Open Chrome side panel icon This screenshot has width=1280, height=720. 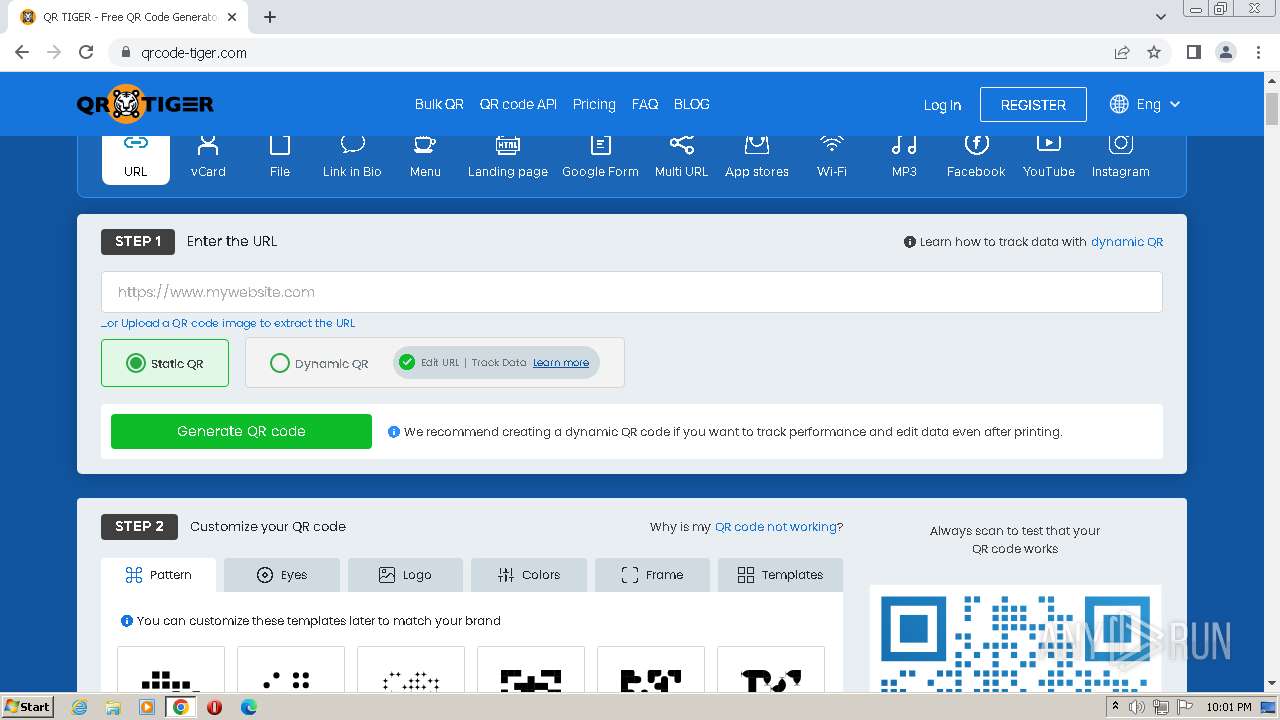[1193, 52]
